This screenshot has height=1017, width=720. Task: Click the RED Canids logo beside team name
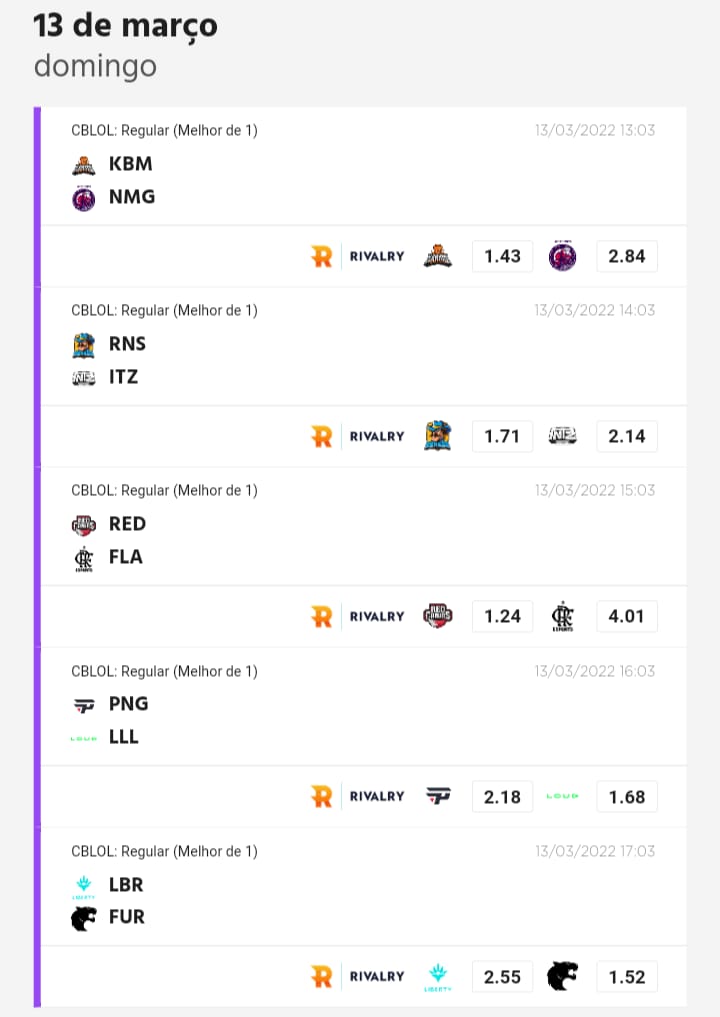[x=84, y=524]
